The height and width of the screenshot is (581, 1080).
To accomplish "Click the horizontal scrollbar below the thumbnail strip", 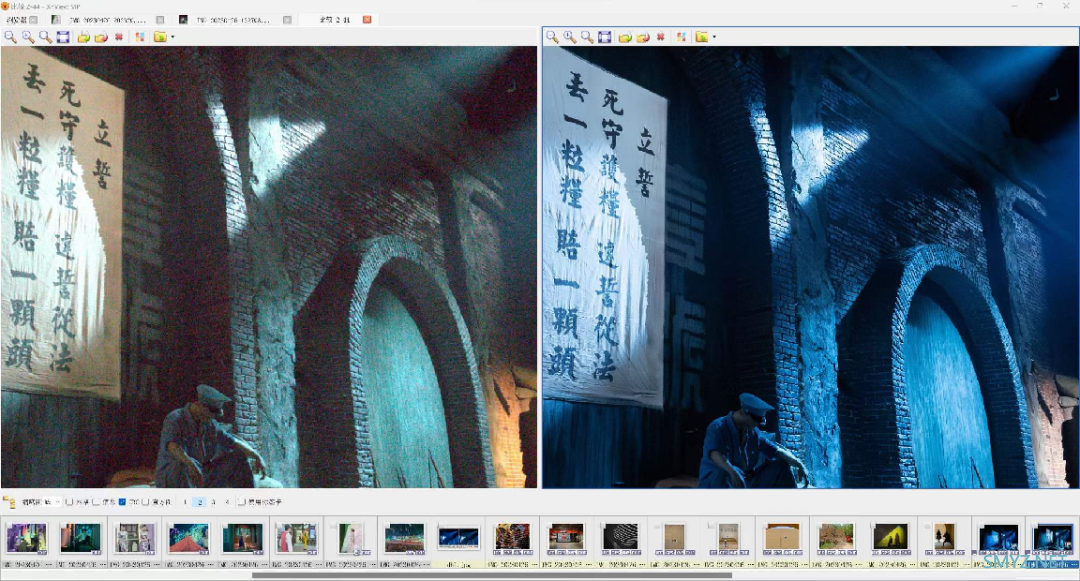I will tap(490, 575).
